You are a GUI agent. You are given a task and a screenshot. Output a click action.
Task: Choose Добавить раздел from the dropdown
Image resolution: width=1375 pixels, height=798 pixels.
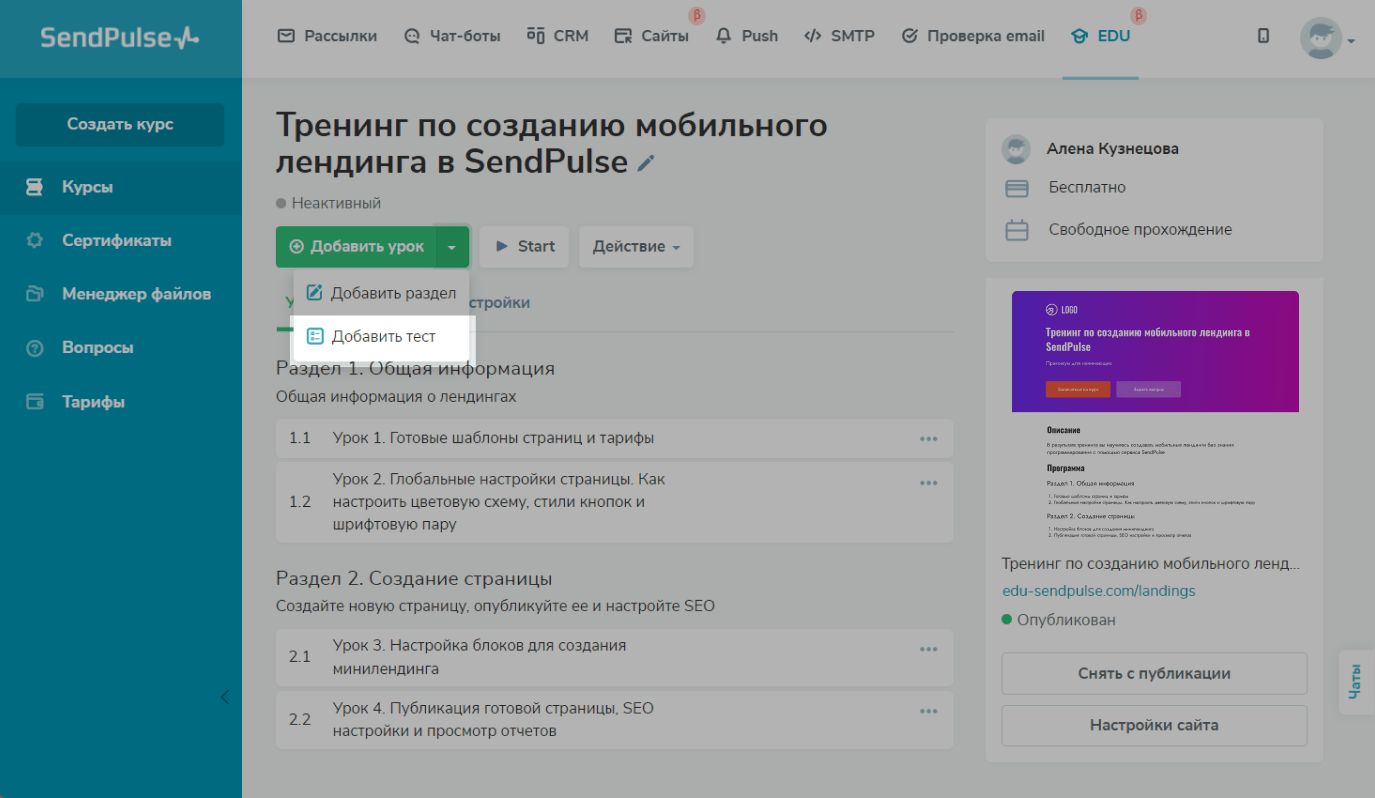click(381, 293)
